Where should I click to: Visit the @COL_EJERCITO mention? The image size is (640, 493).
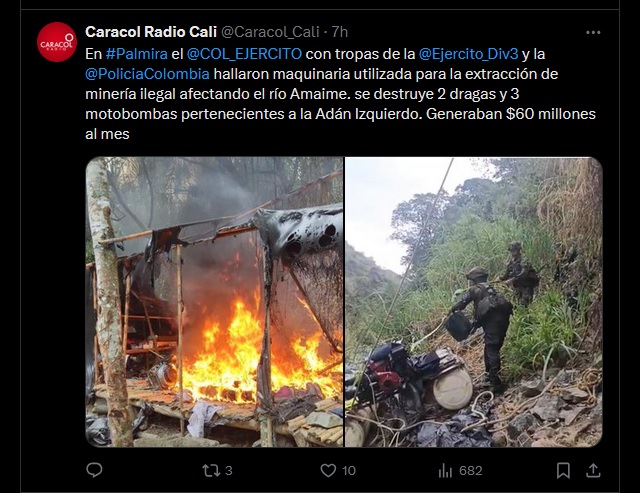[244, 54]
